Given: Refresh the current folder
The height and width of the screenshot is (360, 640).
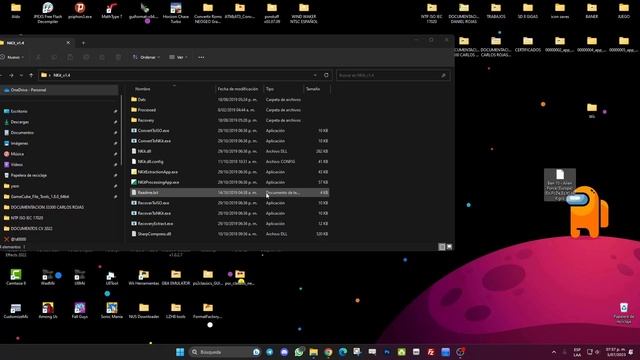Looking at the screenshot, I should pyautogui.click(x=326, y=76).
